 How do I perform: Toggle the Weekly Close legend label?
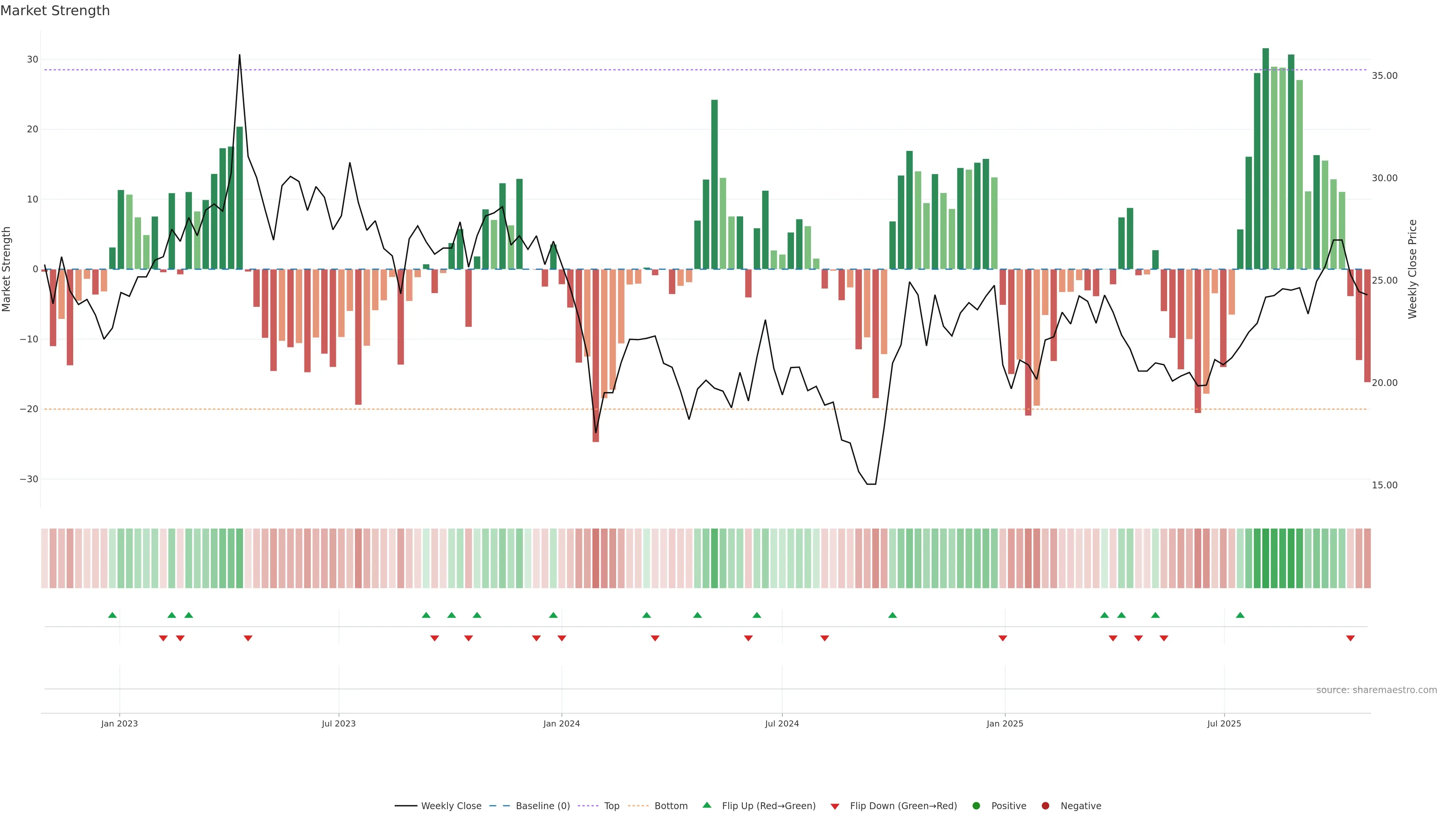tap(451, 805)
